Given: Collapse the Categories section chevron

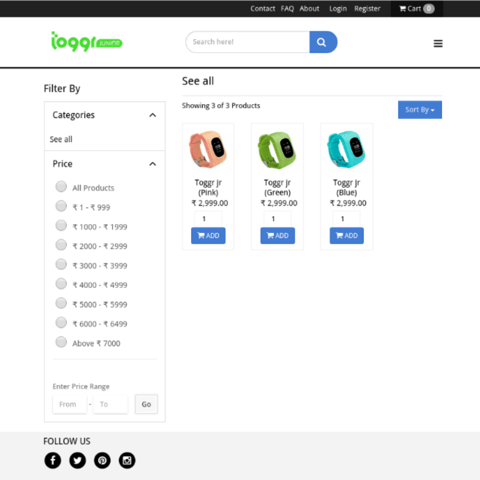Looking at the screenshot, I should tap(153, 115).
